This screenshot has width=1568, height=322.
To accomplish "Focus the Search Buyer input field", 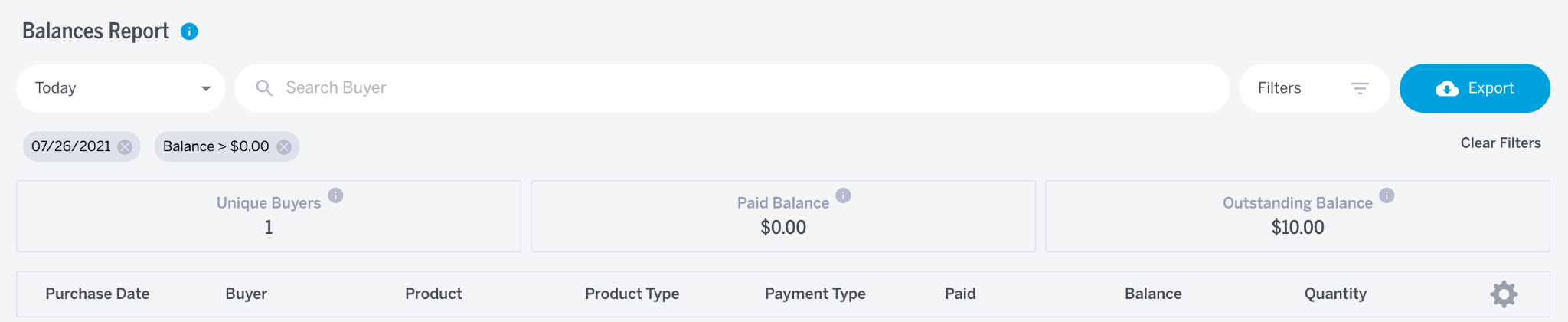I will tap(732, 88).
